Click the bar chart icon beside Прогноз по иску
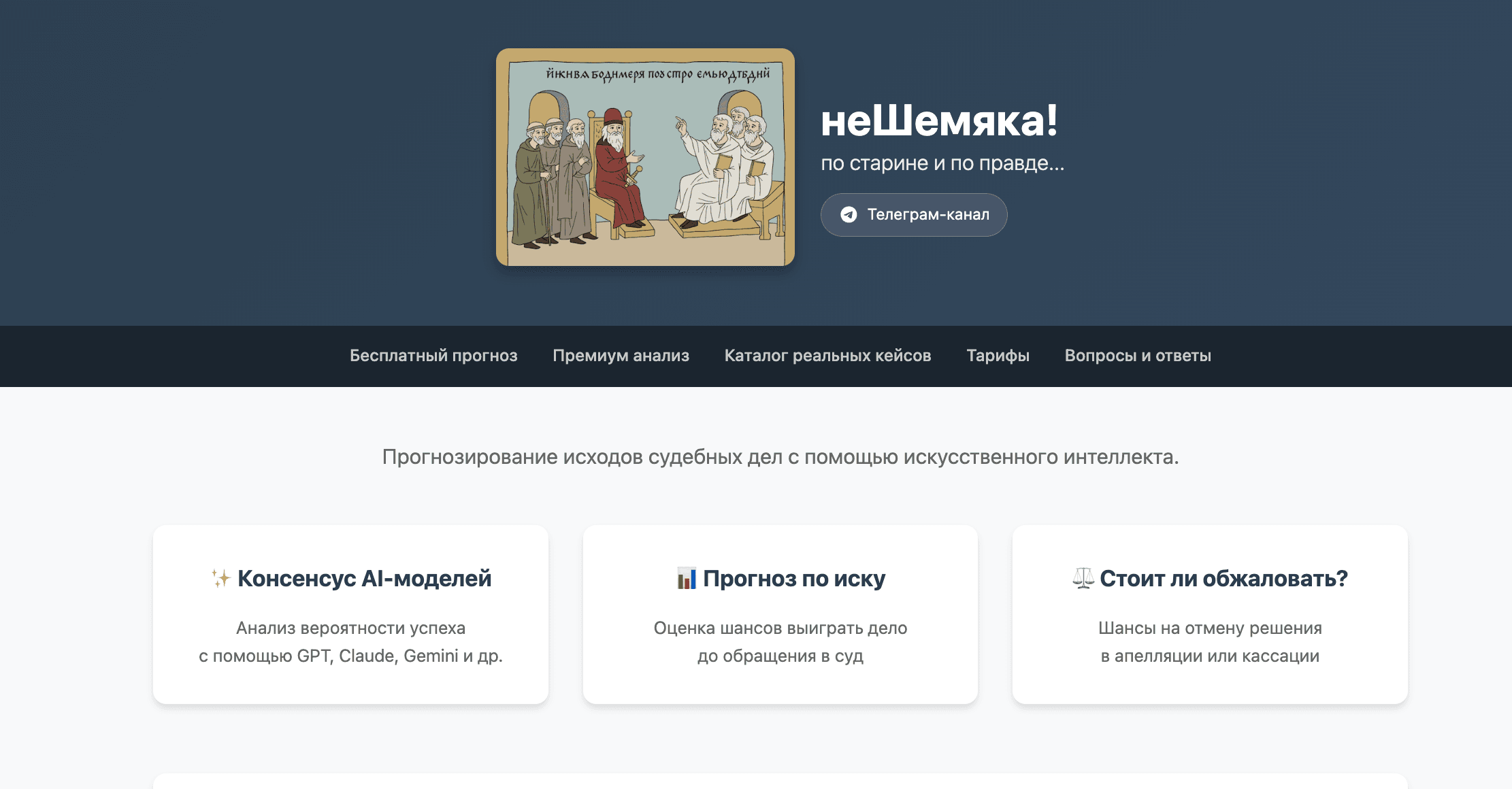Screen dimensions: 1512x789 click(687, 578)
